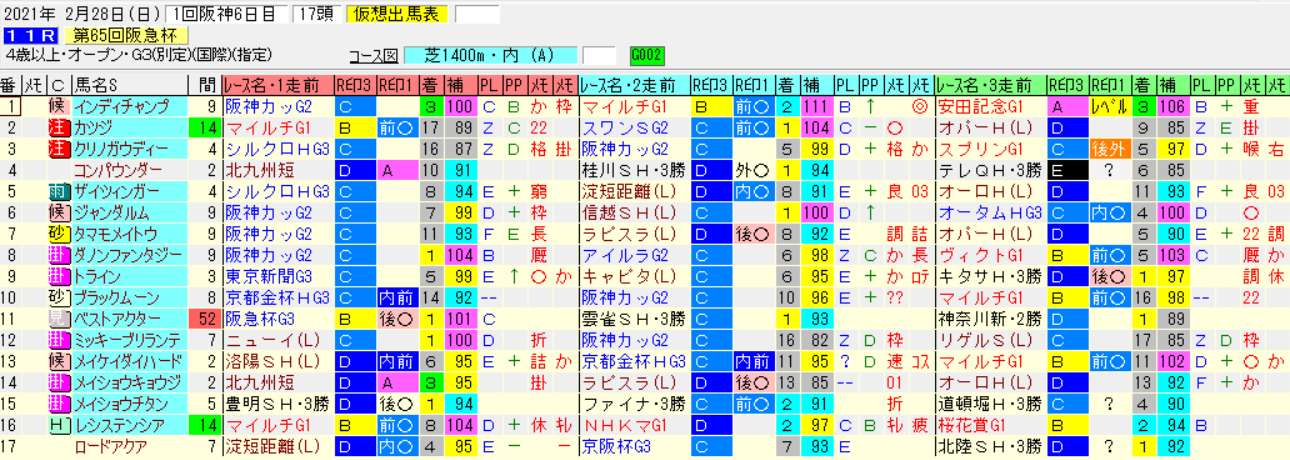Click green interval 14 in カツジ row
The height and width of the screenshot is (460, 1290).
tap(207, 127)
